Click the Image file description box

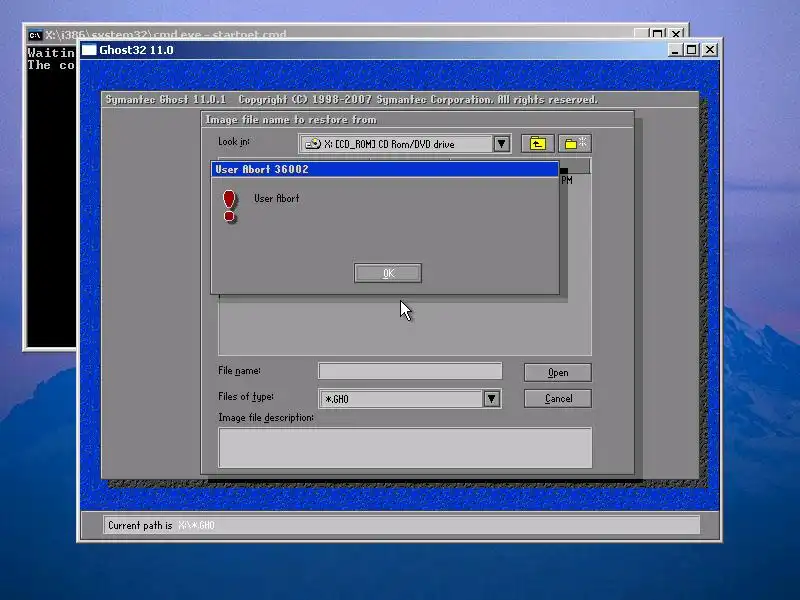point(405,447)
